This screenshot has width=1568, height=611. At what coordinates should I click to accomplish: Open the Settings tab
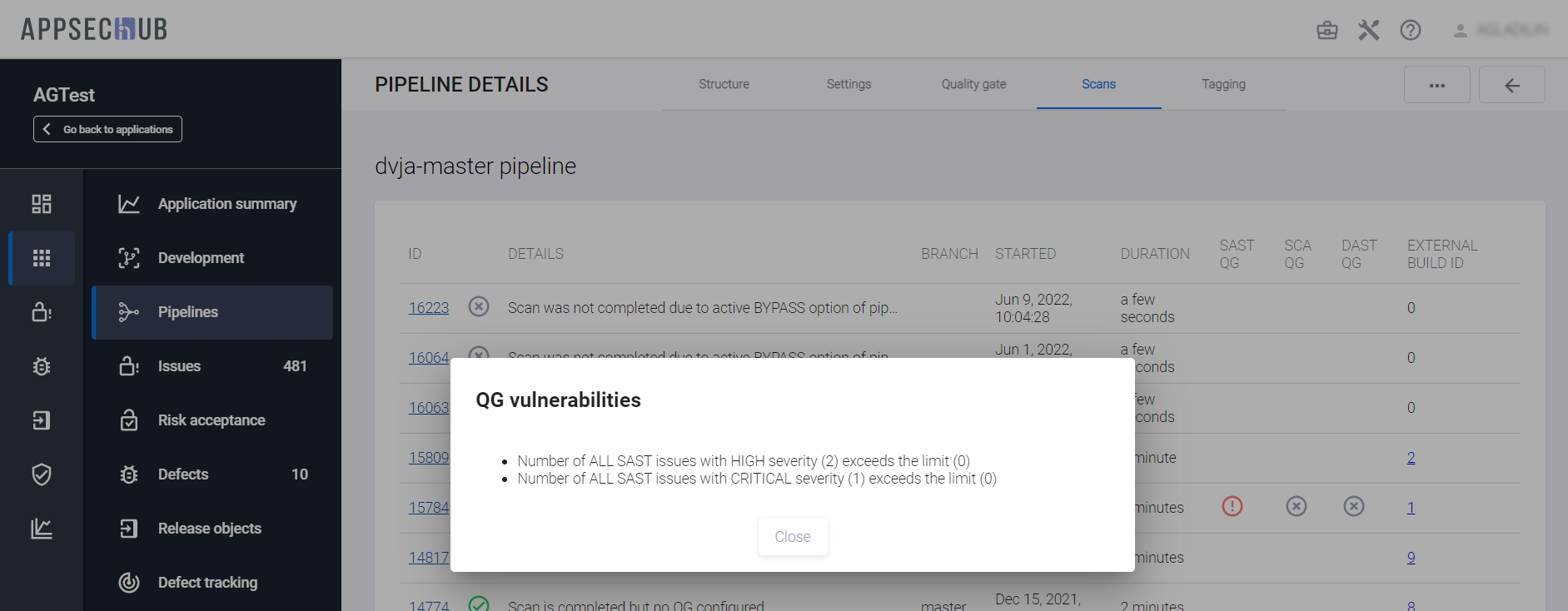849,84
